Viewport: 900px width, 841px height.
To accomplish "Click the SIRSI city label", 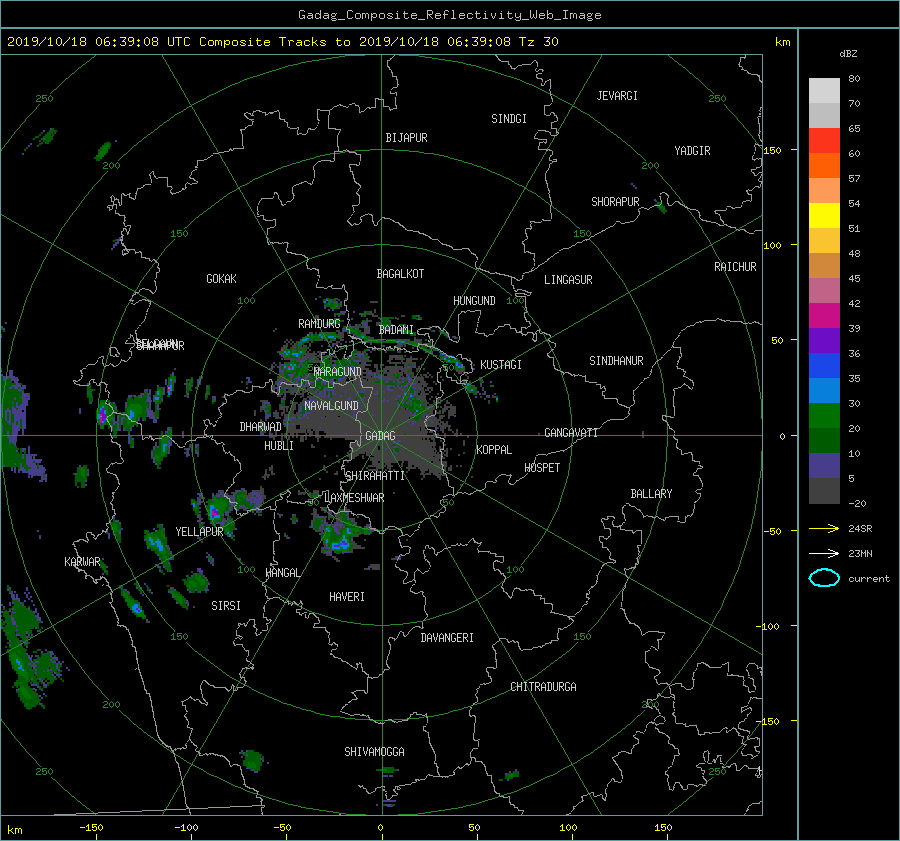I will click(226, 606).
